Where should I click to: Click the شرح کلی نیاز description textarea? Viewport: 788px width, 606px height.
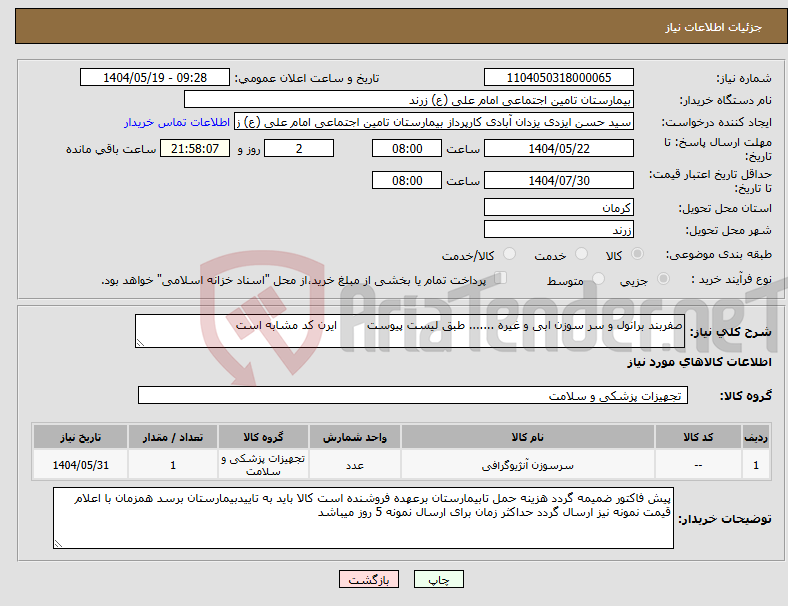coord(410,331)
